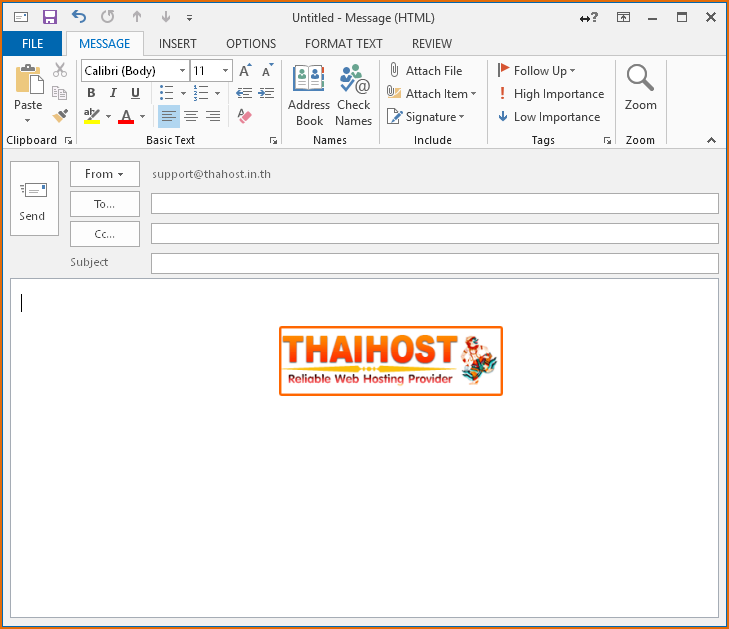Image resolution: width=729 pixels, height=629 pixels.
Task: Click in the Subject field
Action: click(x=435, y=264)
